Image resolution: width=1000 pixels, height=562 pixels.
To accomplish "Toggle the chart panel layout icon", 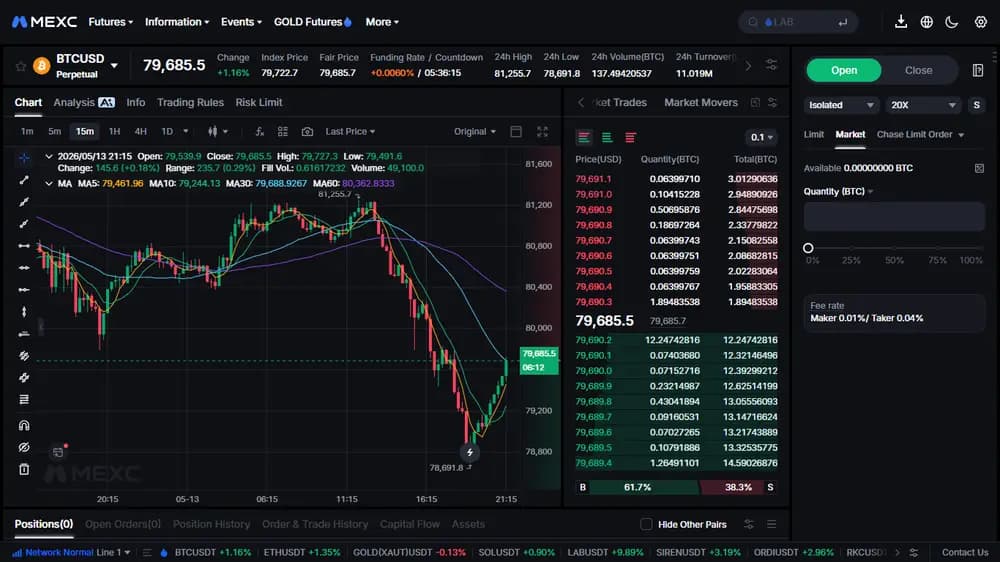I will tap(516, 131).
